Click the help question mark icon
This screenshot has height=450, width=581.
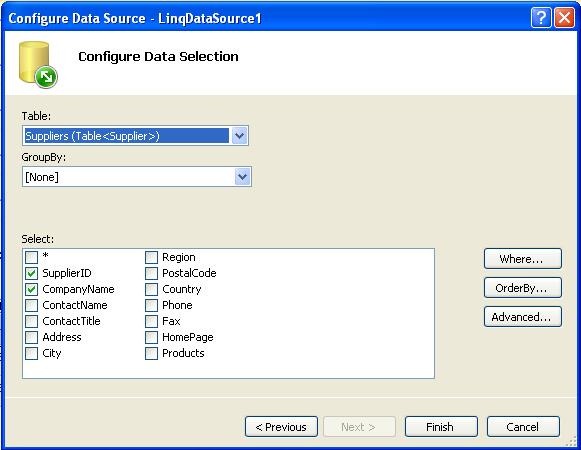541,17
